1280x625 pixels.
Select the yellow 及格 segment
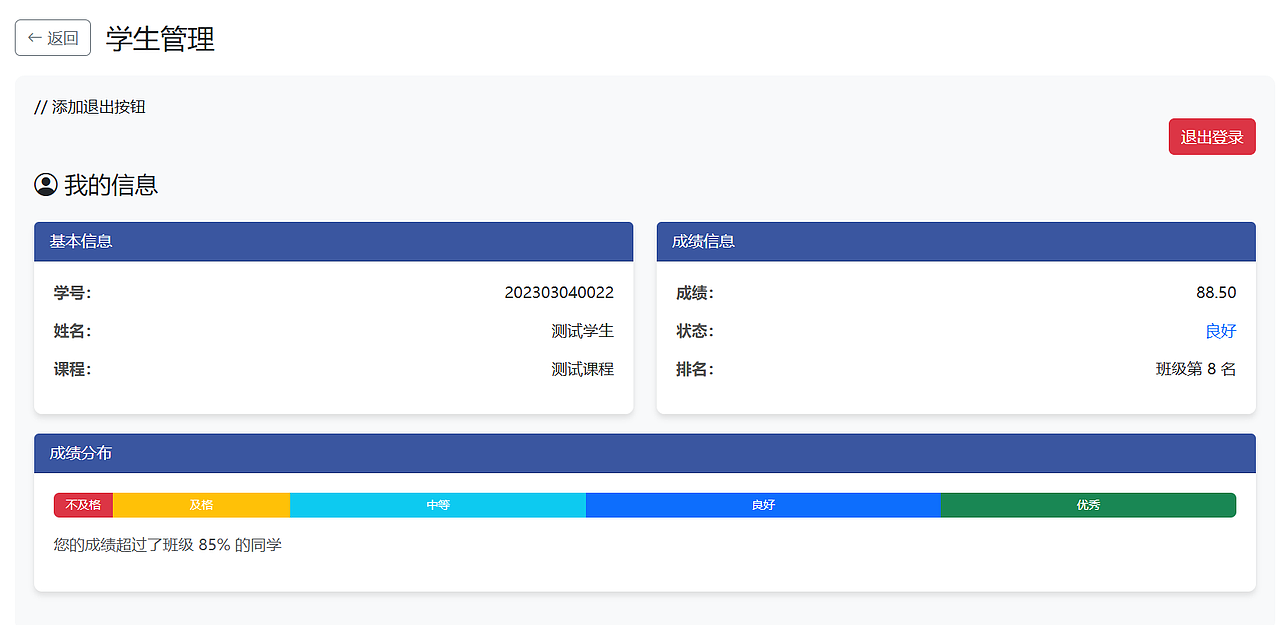click(x=202, y=505)
